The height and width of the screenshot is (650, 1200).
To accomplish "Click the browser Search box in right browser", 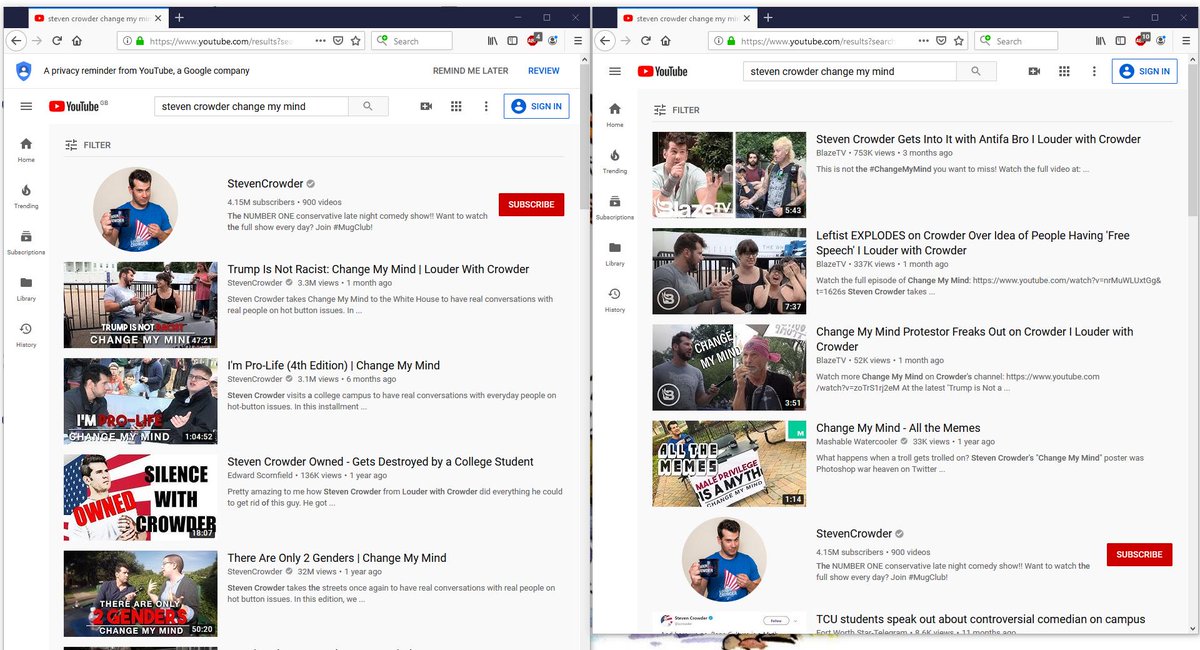I will pos(1018,41).
